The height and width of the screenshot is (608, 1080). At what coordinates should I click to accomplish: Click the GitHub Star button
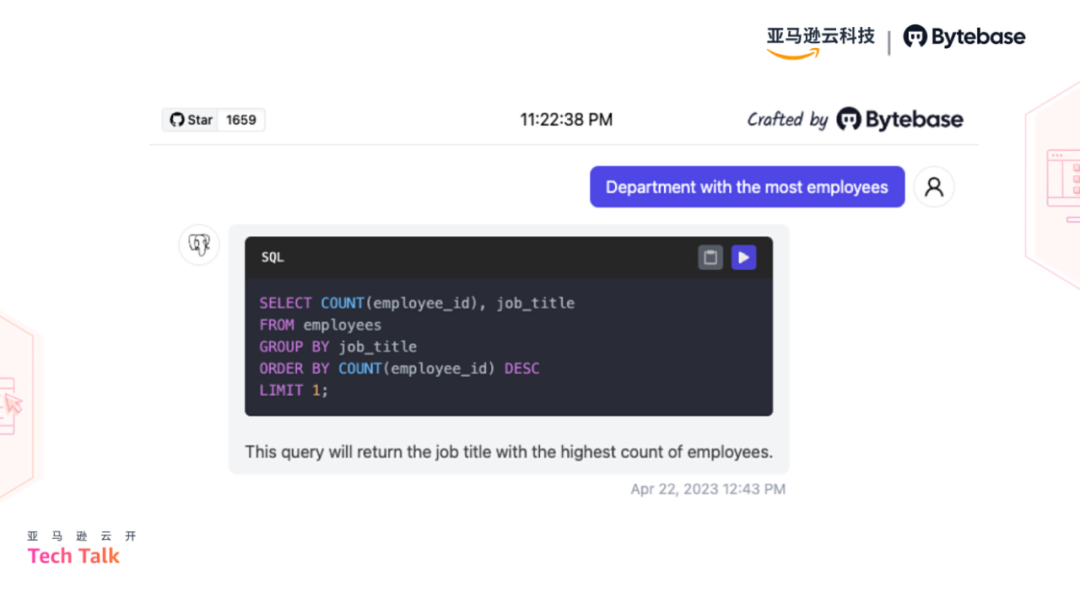coord(191,120)
